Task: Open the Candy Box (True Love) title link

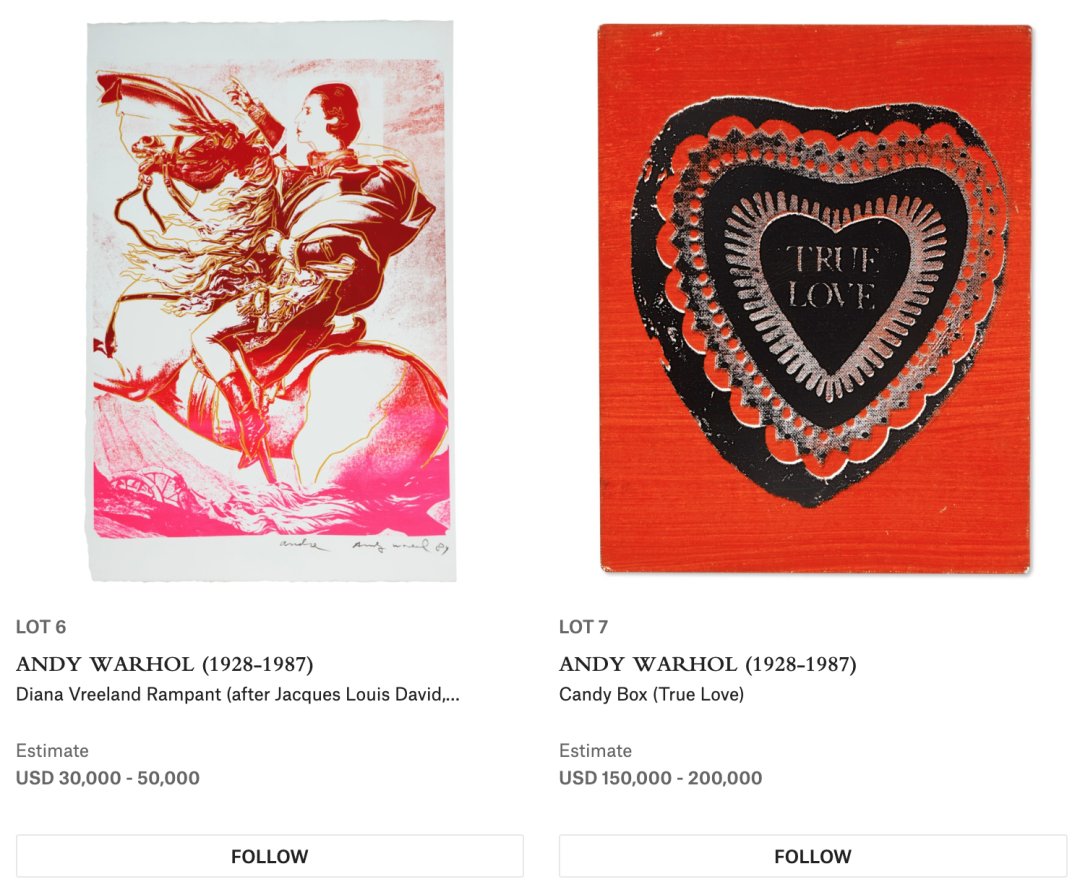Action: (x=652, y=694)
